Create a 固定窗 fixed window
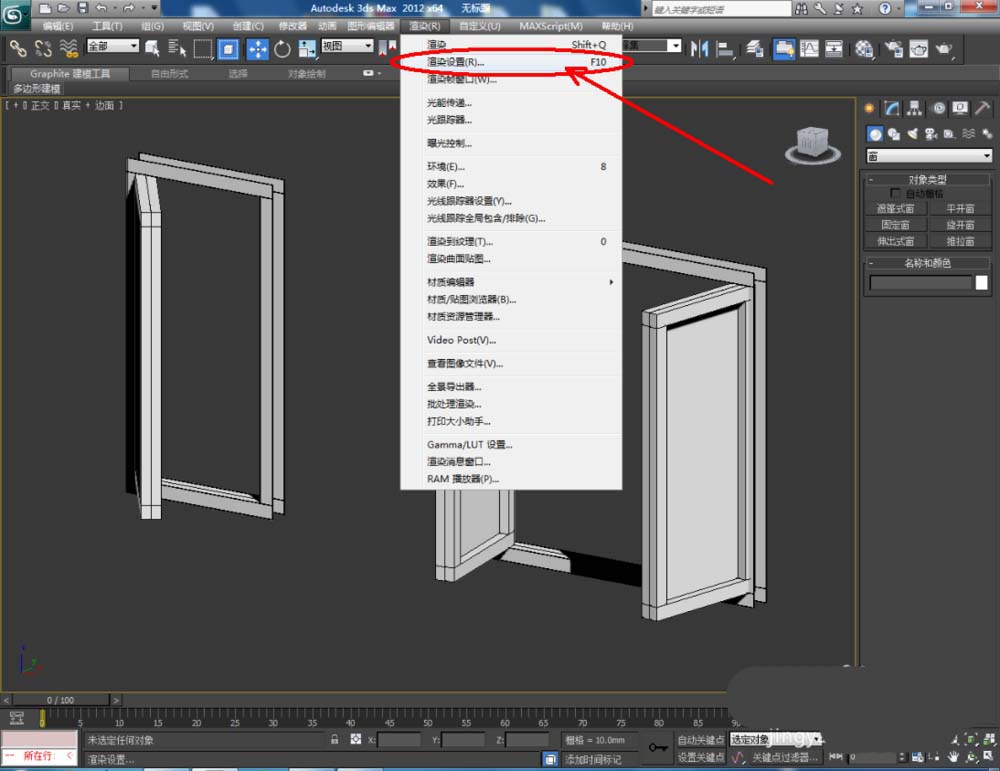Viewport: 1000px width, 771px height. point(895,224)
